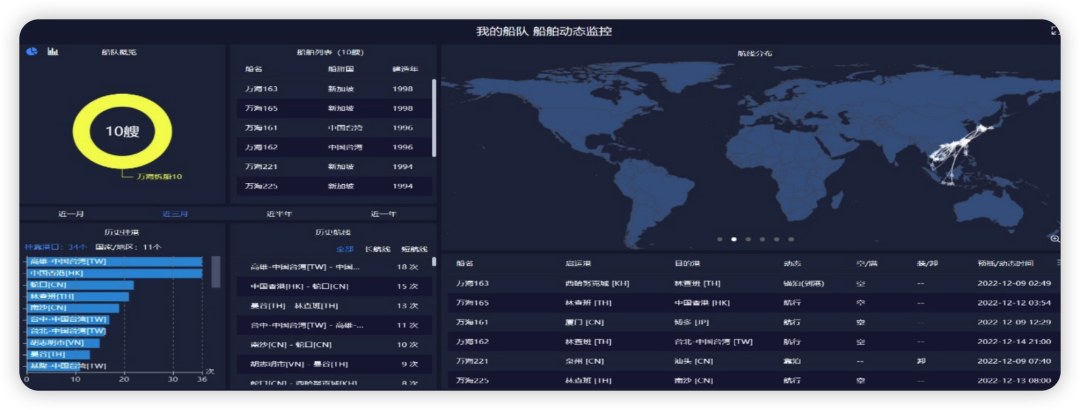Switch to the 近一年 time range
The image size is (1080, 410).
click(383, 214)
